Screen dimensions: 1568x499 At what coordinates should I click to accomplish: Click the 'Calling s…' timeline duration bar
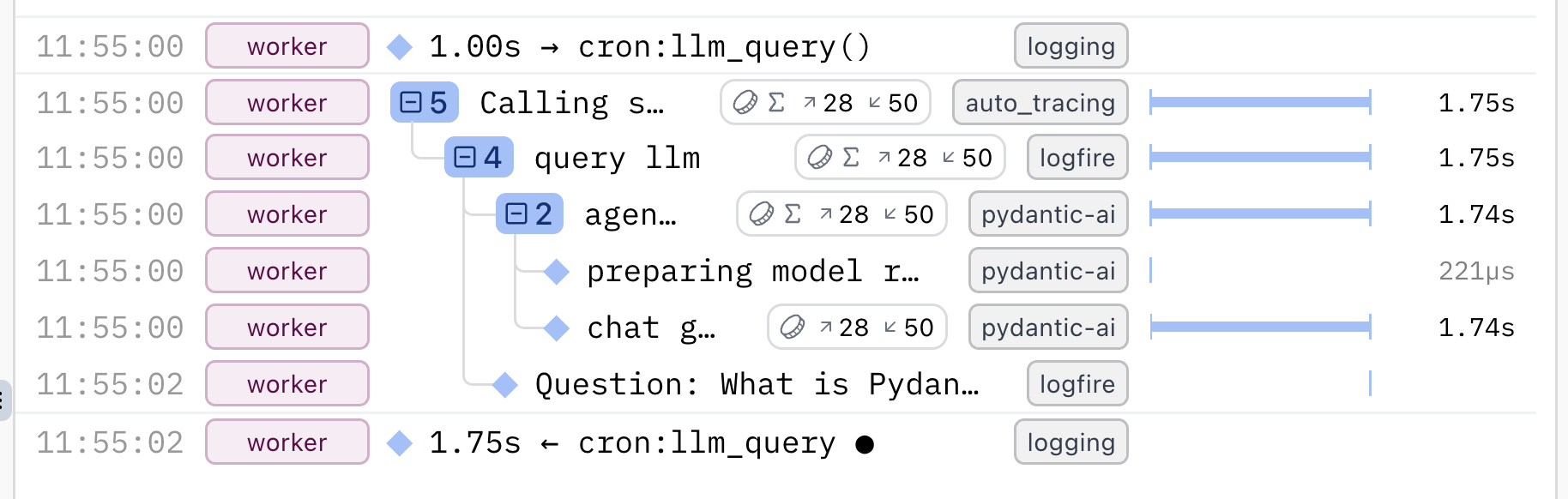point(1260,103)
